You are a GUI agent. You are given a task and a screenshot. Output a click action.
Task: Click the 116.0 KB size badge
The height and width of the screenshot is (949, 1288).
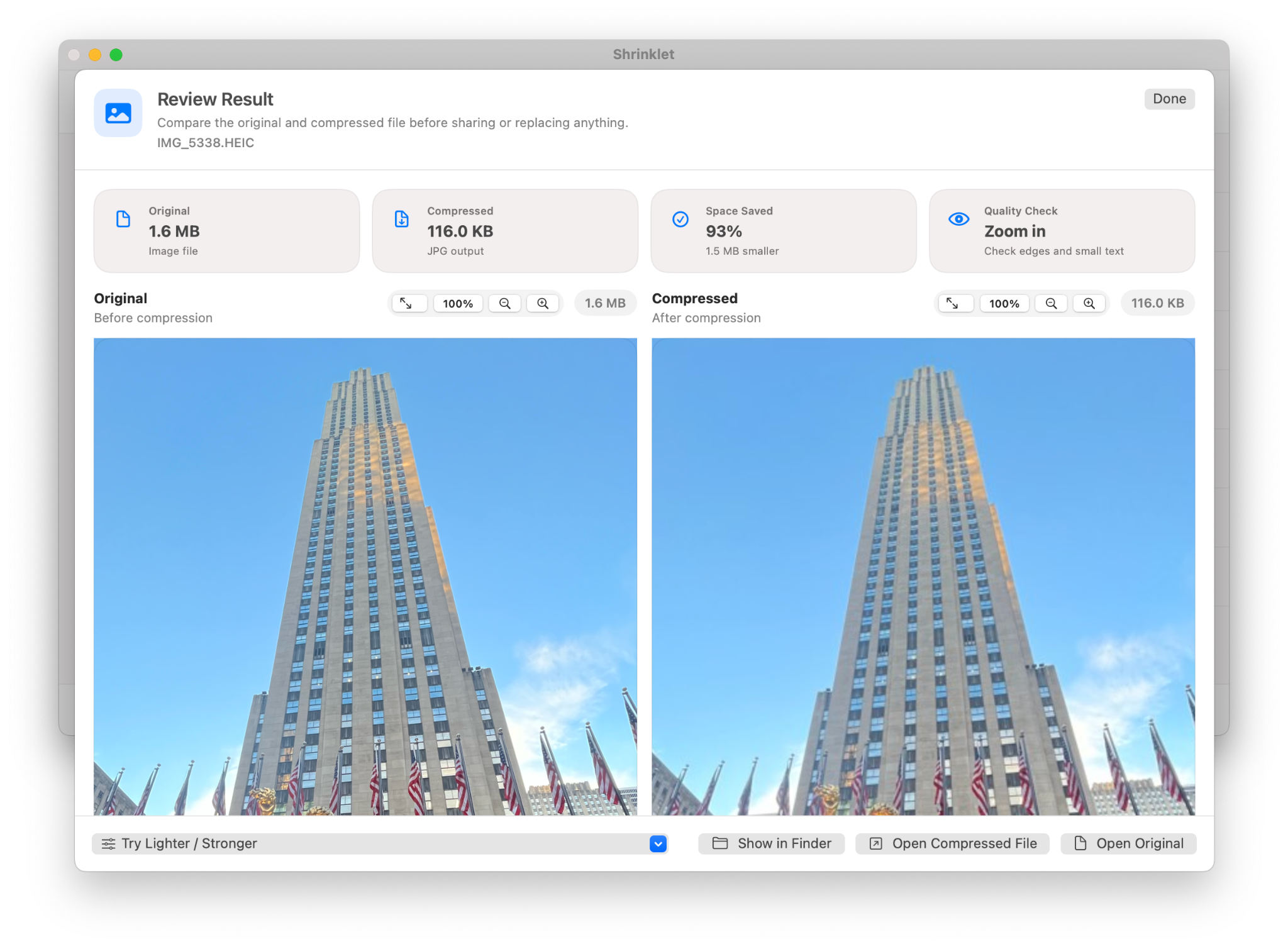(x=1157, y=303)
